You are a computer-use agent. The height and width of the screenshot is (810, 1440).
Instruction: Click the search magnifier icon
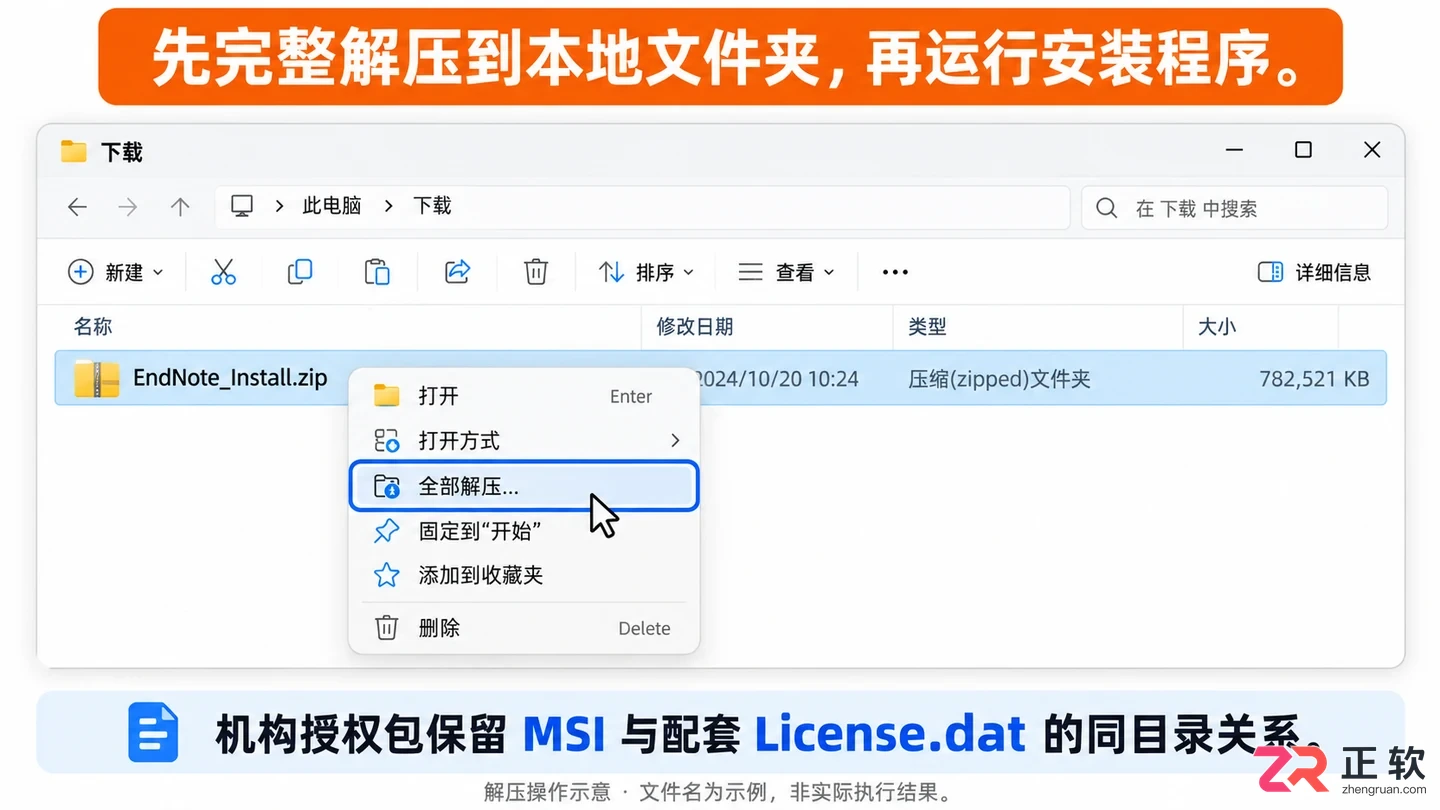pyautogui.click(x=1106, y=208)
